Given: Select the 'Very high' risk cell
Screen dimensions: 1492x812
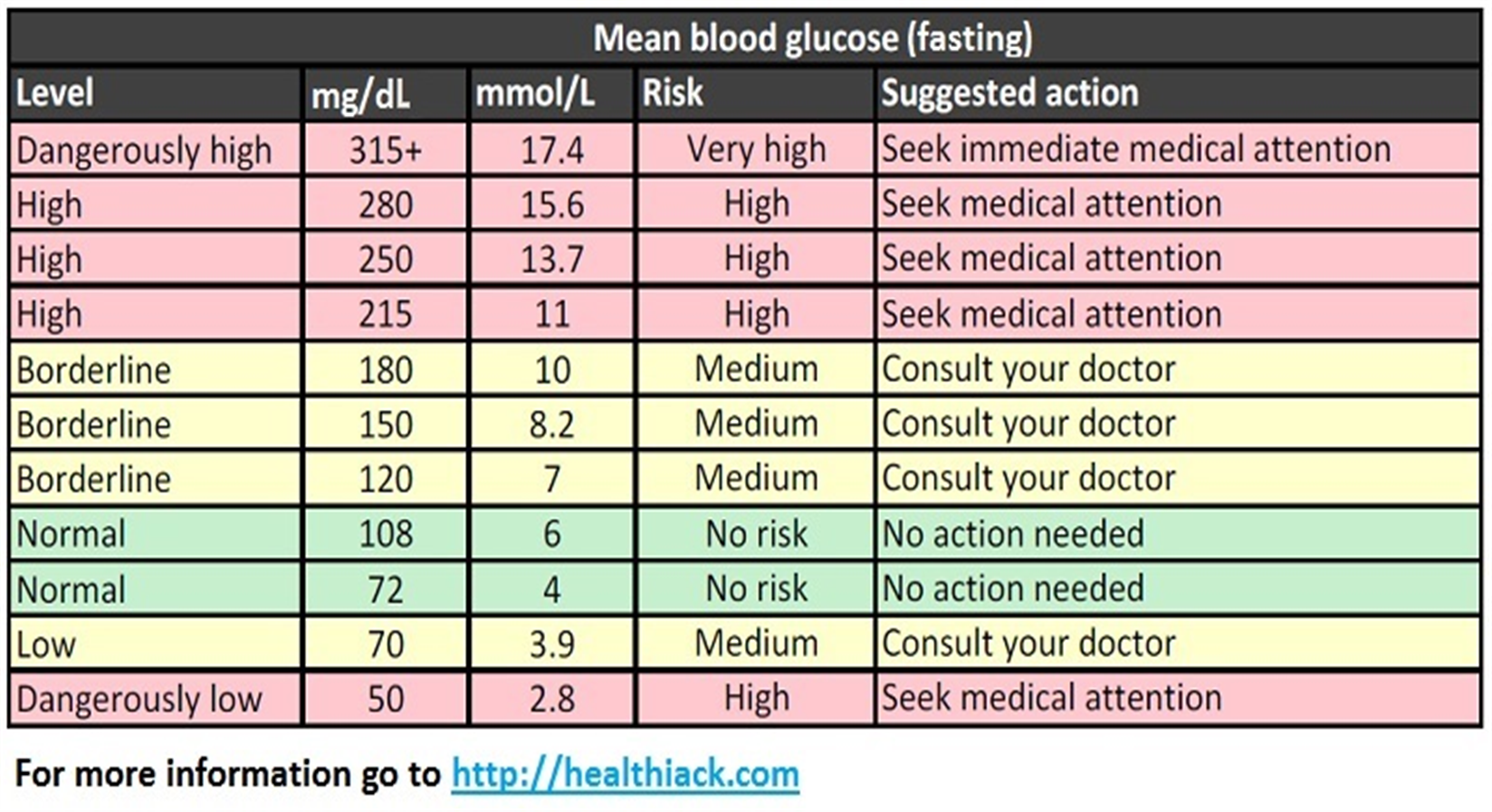Looking at the screenshot, I should 756,149.
